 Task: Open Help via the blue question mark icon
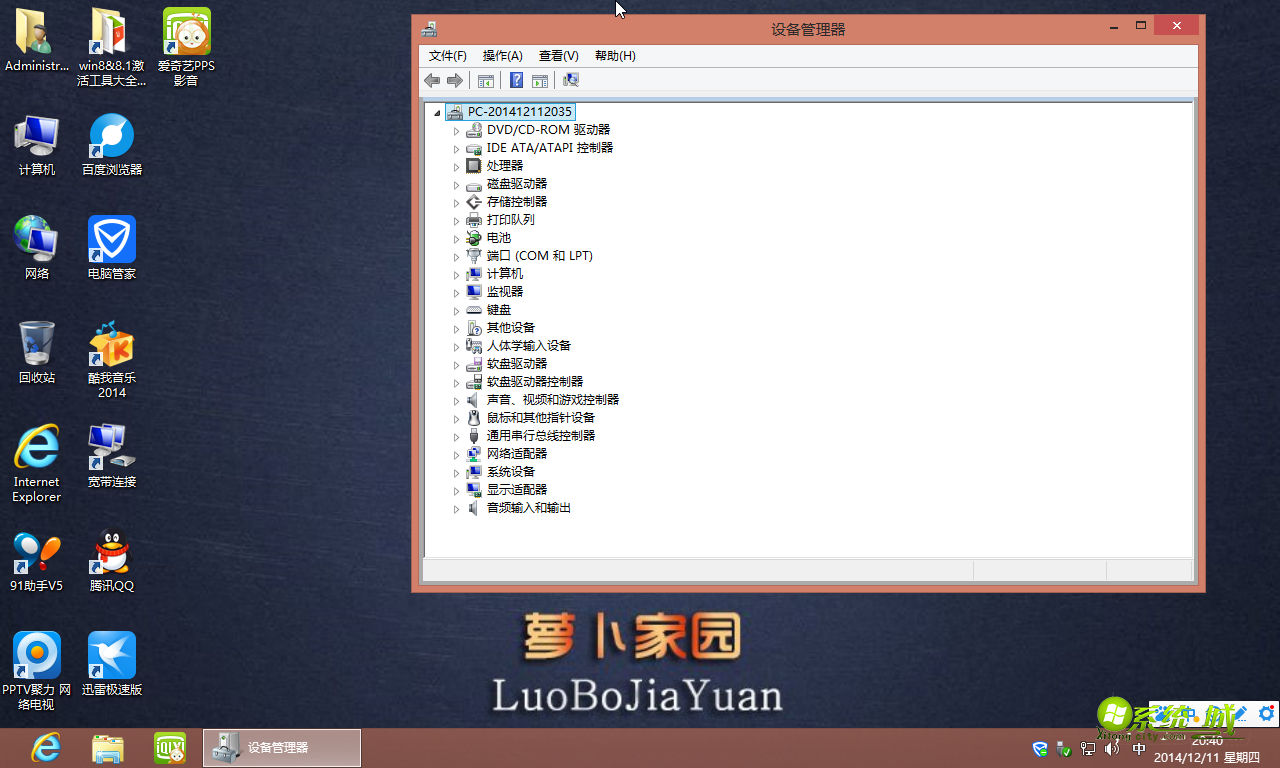(x=515, y=80)
